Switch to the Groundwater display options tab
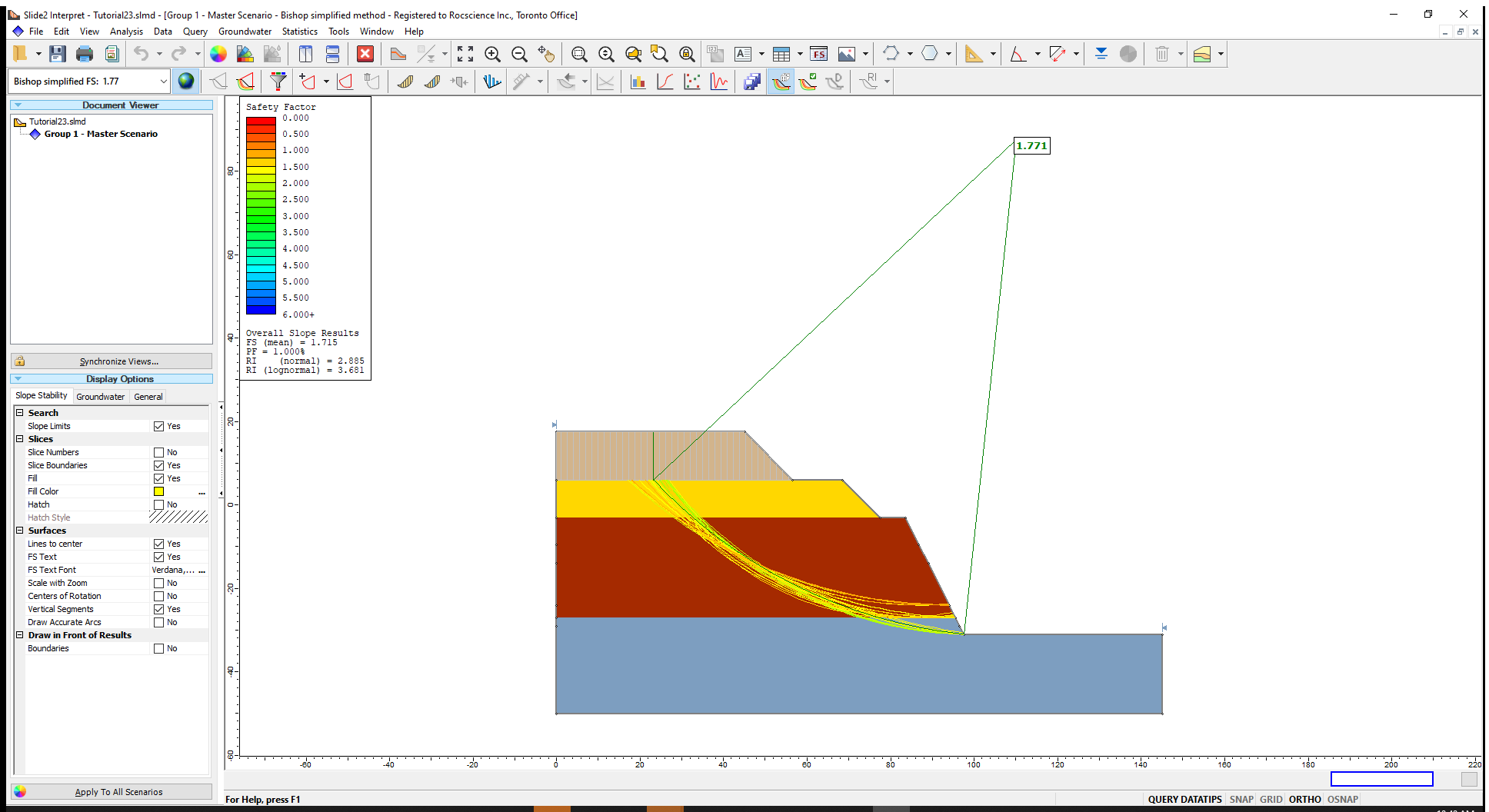Image resolution: width=1489 pixels, height=812 pixels. tap(100, 397)
